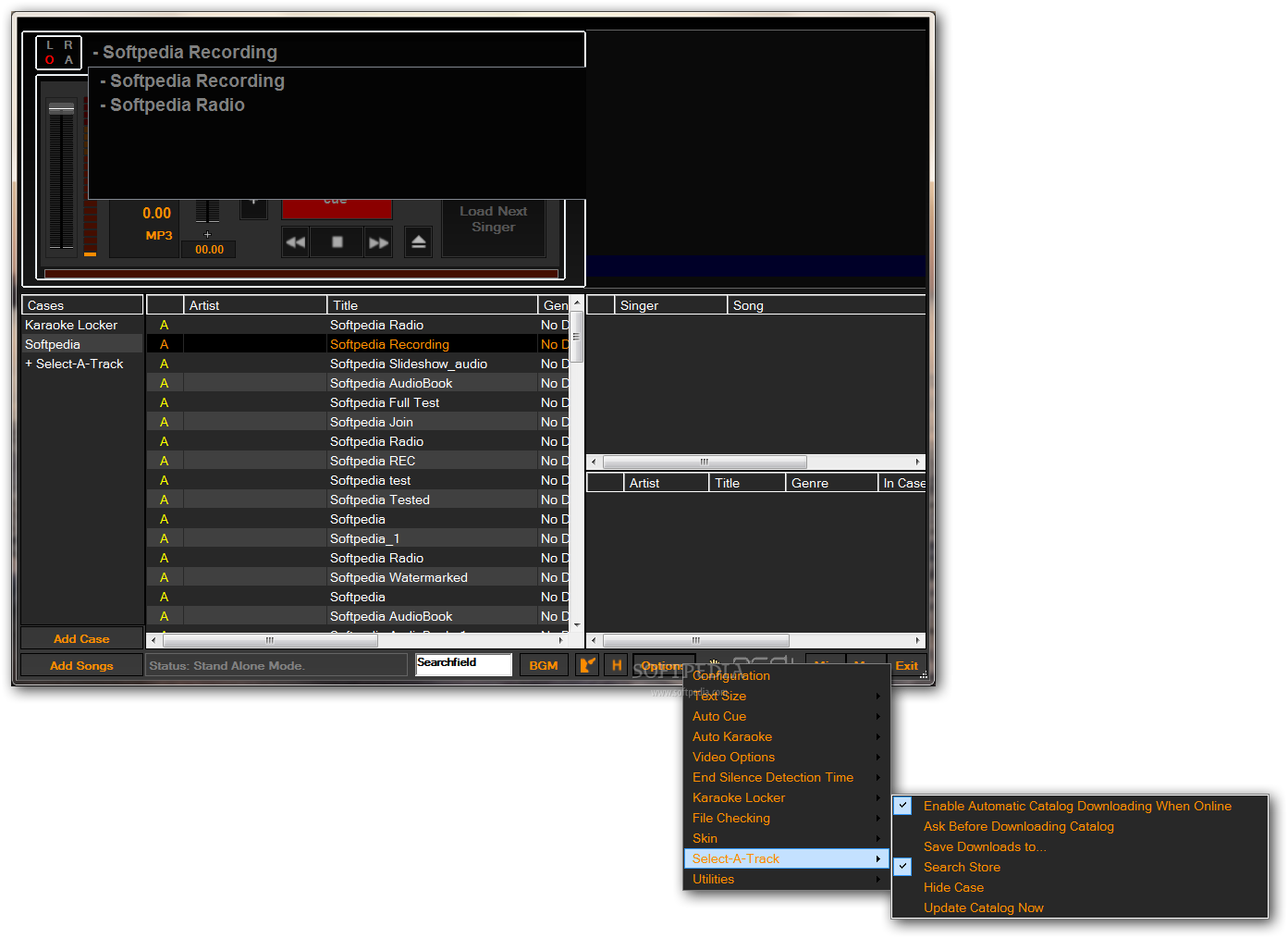Click the eject icon in the player
This screenshot has height=938, width=1288.
[418, 242]
